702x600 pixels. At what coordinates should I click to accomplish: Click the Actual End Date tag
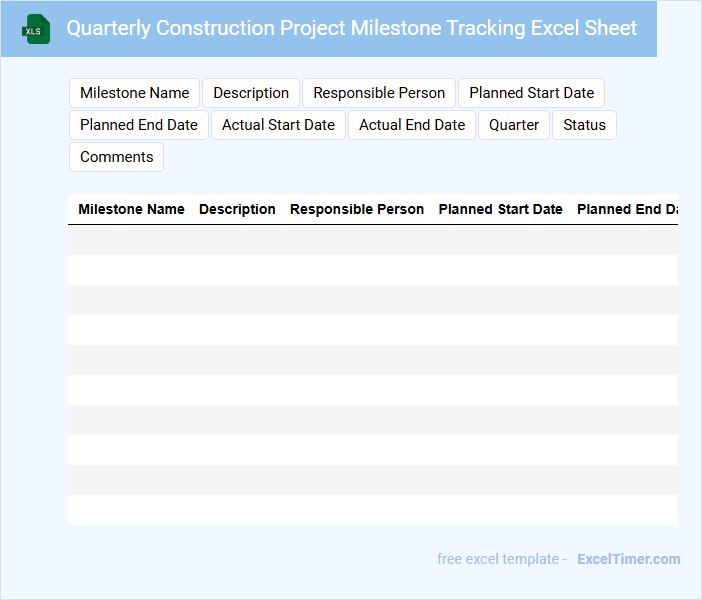click(x=412, y=125)
